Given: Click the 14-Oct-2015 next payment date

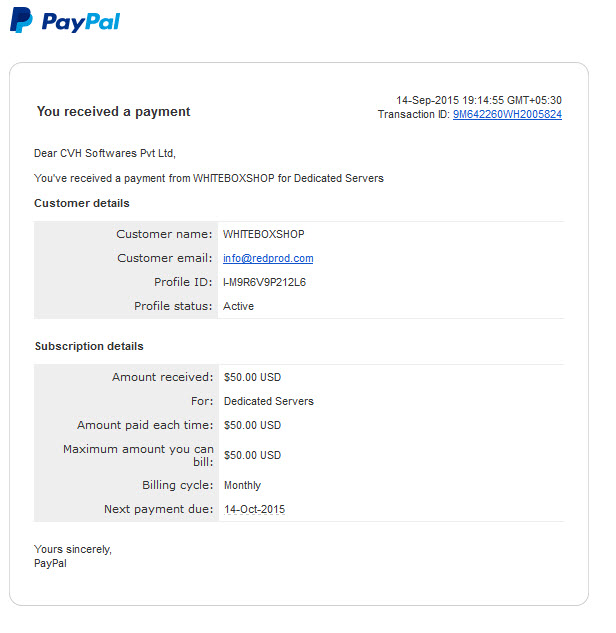Looking at the screenshot, I should pyautogui.click(x=254, y=509).
